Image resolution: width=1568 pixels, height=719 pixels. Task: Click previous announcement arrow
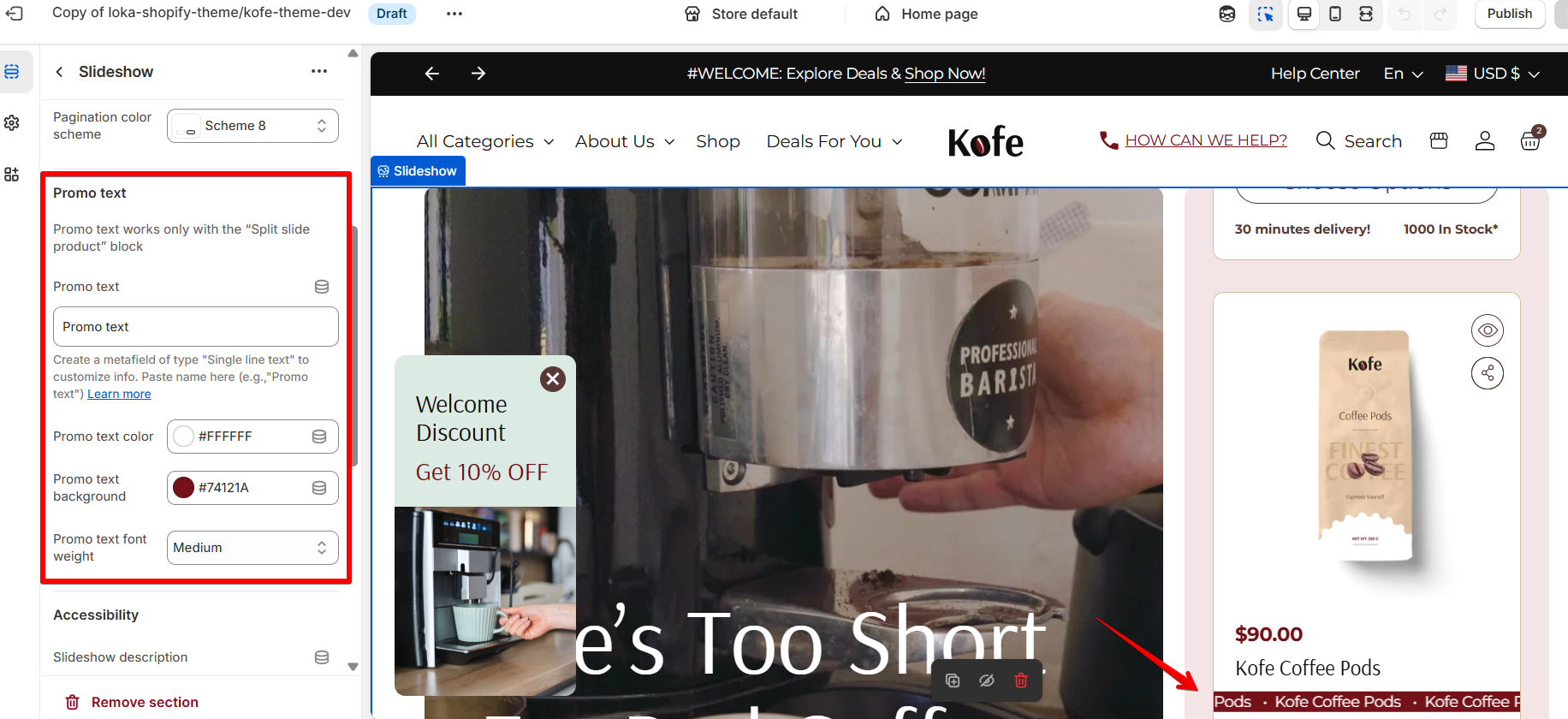[x=432, y=74]
